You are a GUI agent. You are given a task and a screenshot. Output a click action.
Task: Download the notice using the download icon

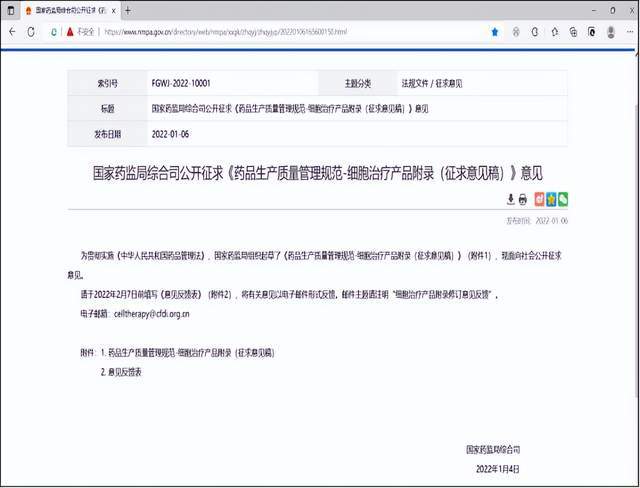click(x=511, y=199)
